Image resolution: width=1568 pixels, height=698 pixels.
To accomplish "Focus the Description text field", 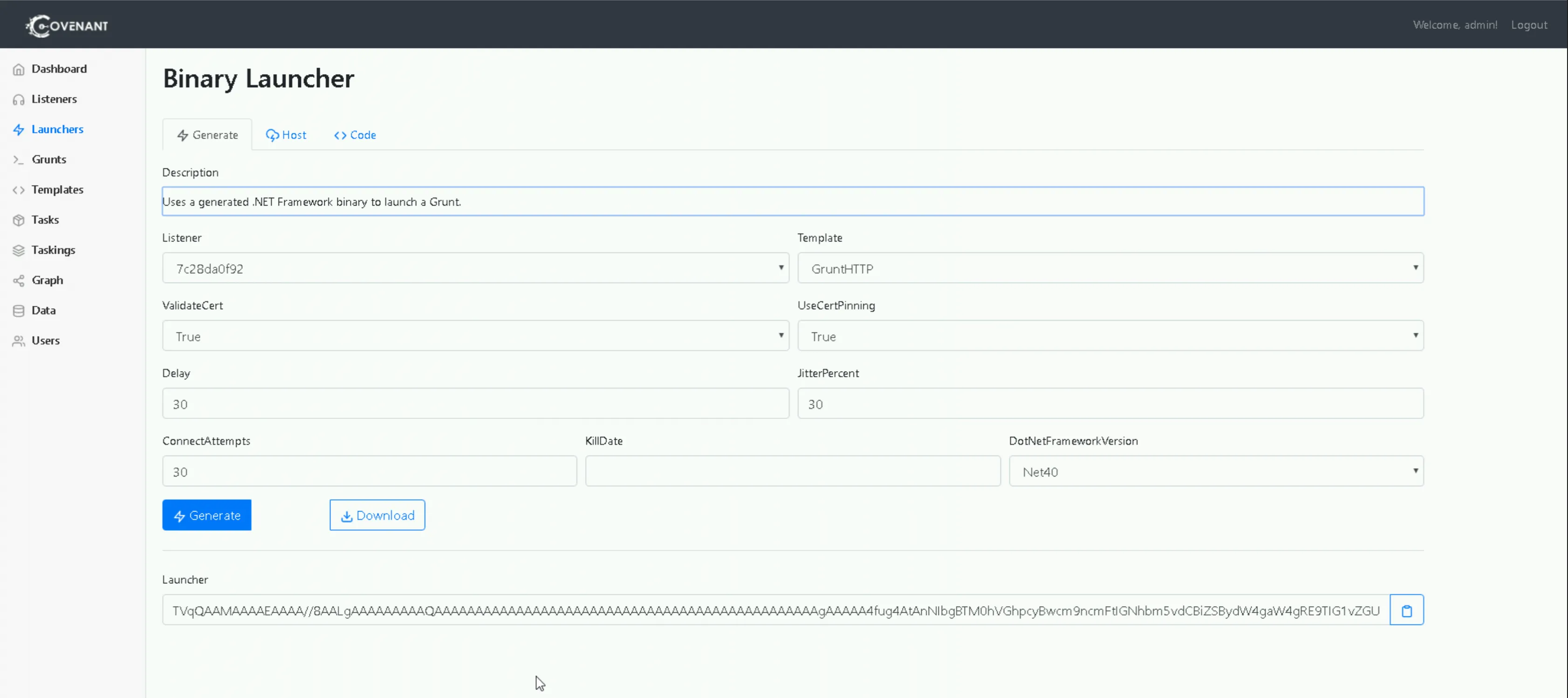I will (x=793, y=201).
